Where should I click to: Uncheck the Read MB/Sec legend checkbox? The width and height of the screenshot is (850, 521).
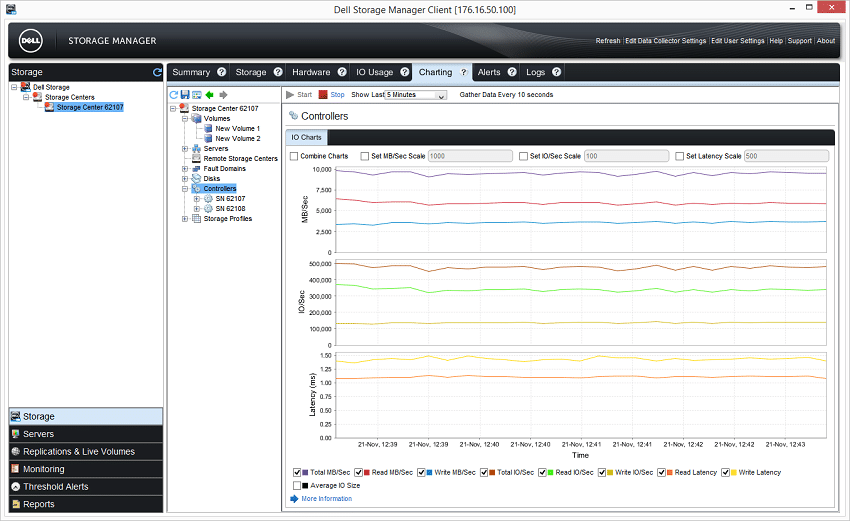pos(358,473)
